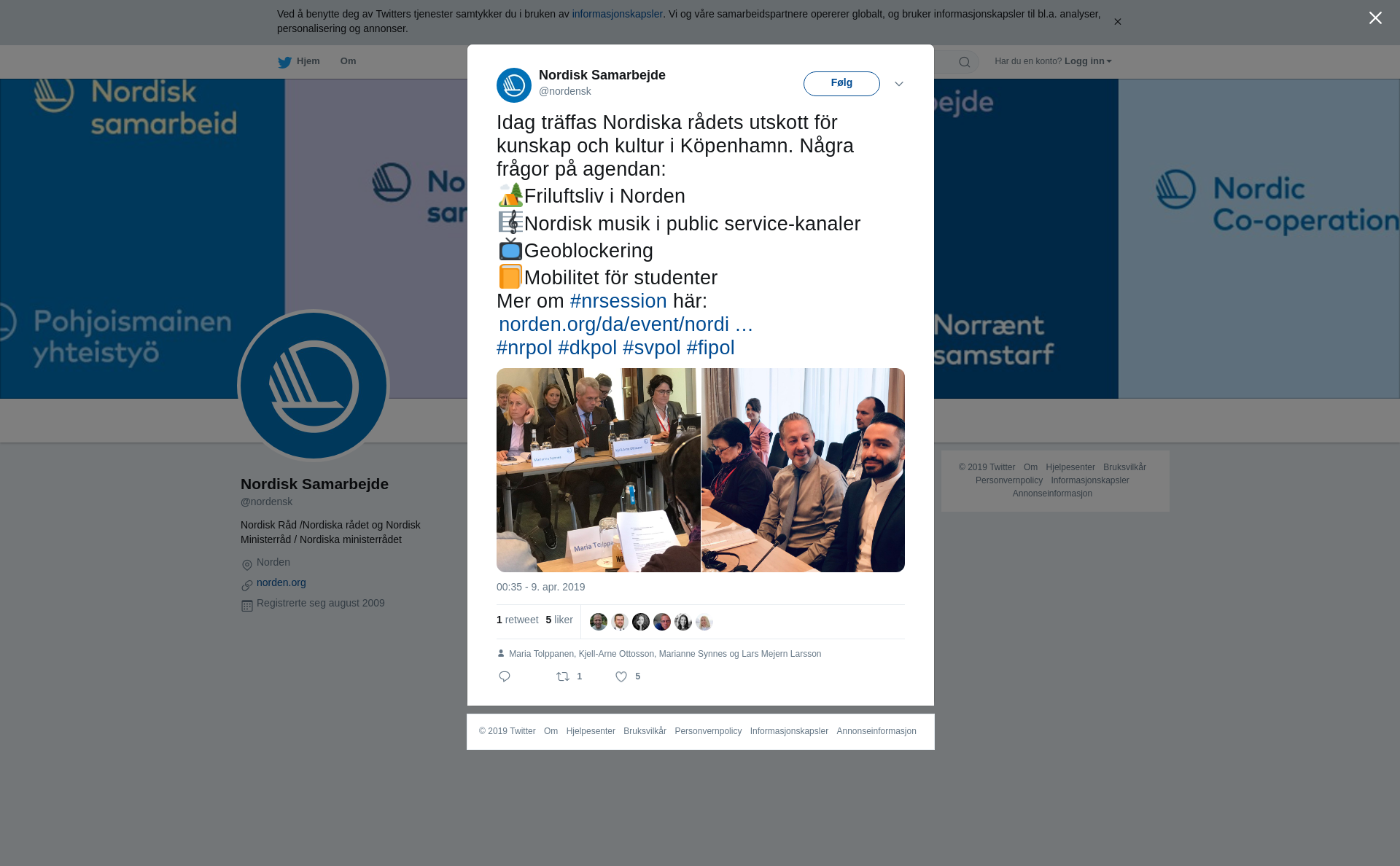The image size is (1400, 866).
Task: Follow the account with the Følg button
Action: pos(841,84)
